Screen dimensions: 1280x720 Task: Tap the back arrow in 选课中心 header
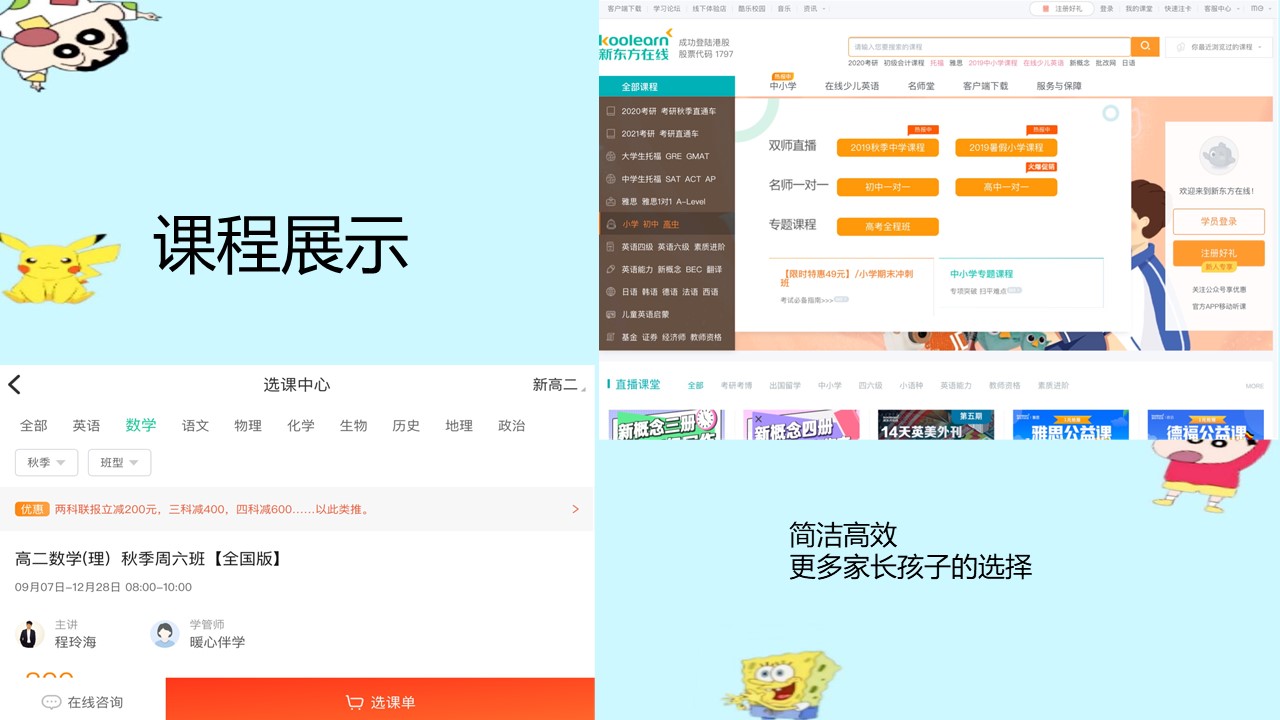[14, 385]
